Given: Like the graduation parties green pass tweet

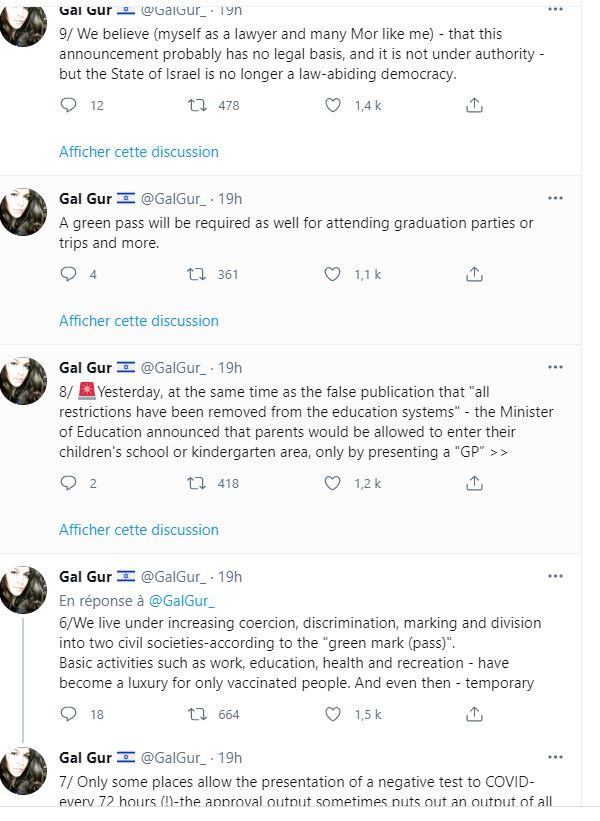Looking at the screenshot, I should point(333,274).
